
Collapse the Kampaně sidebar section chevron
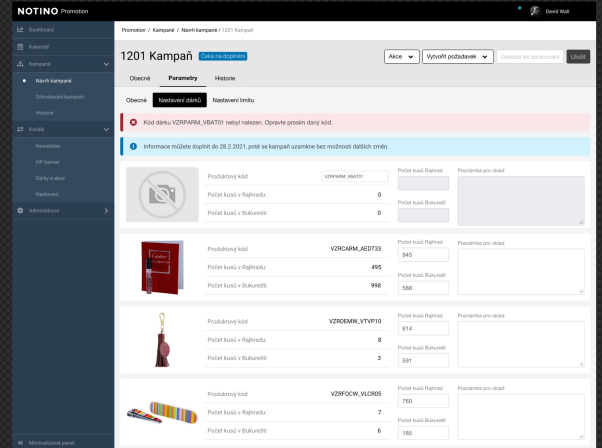[106, 64]
